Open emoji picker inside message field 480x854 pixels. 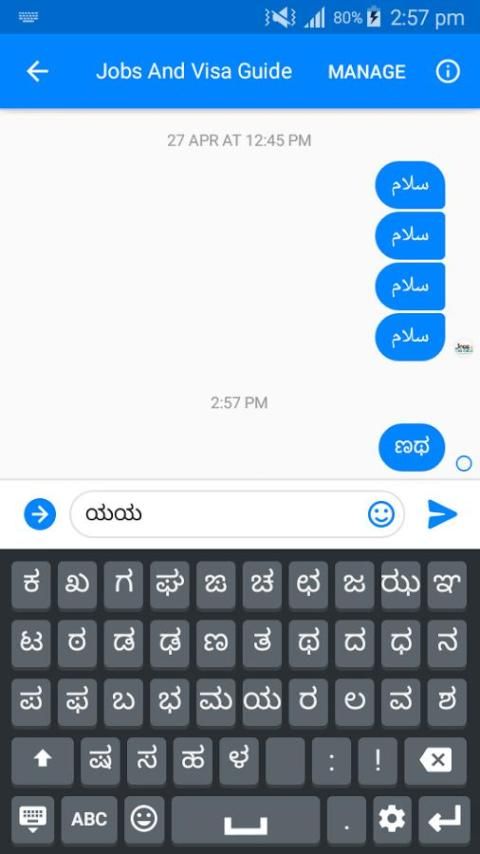pyautogui.click(x=381, y=514)
